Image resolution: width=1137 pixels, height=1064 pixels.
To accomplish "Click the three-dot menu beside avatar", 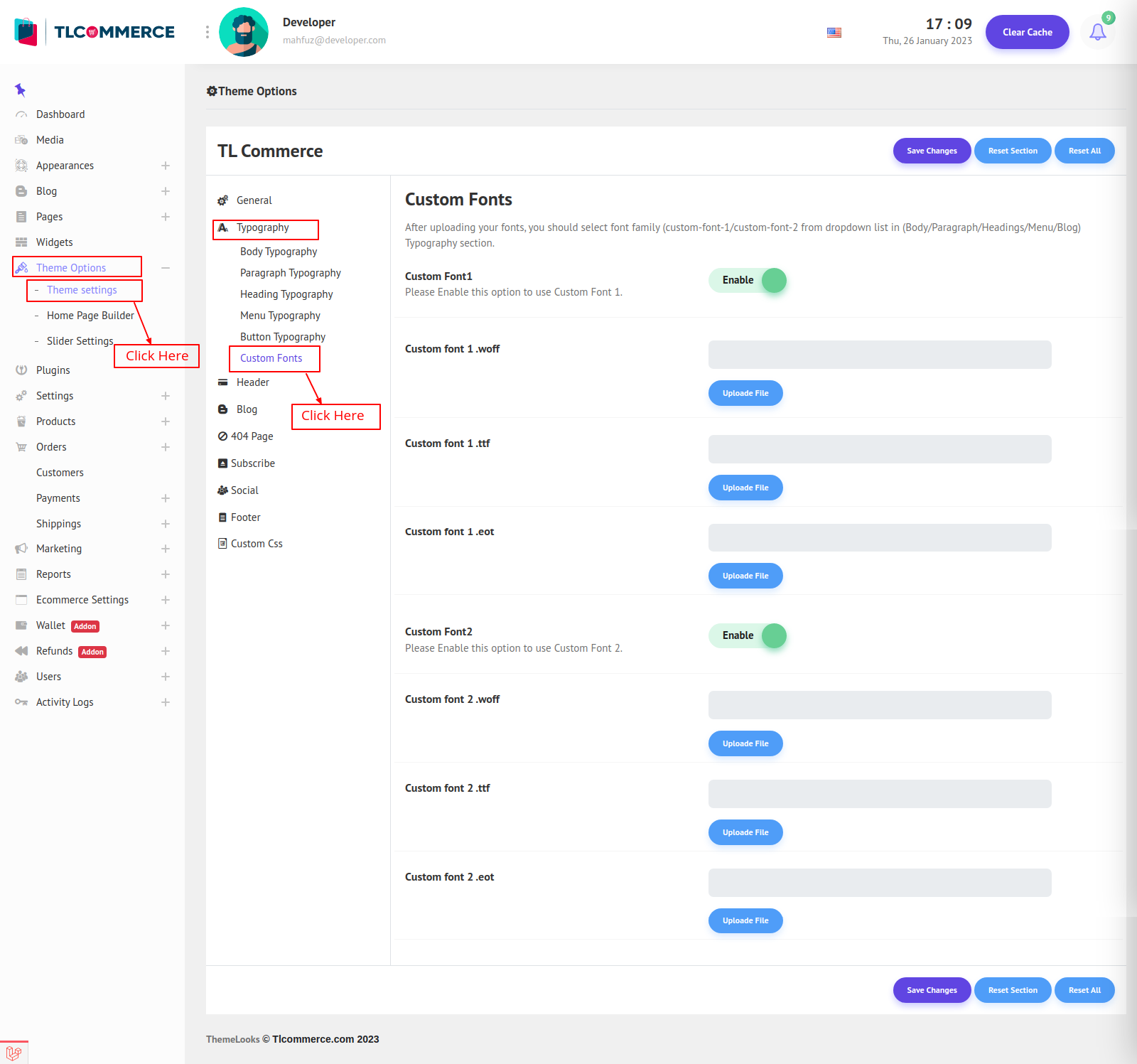I will (x=208, y=32).
